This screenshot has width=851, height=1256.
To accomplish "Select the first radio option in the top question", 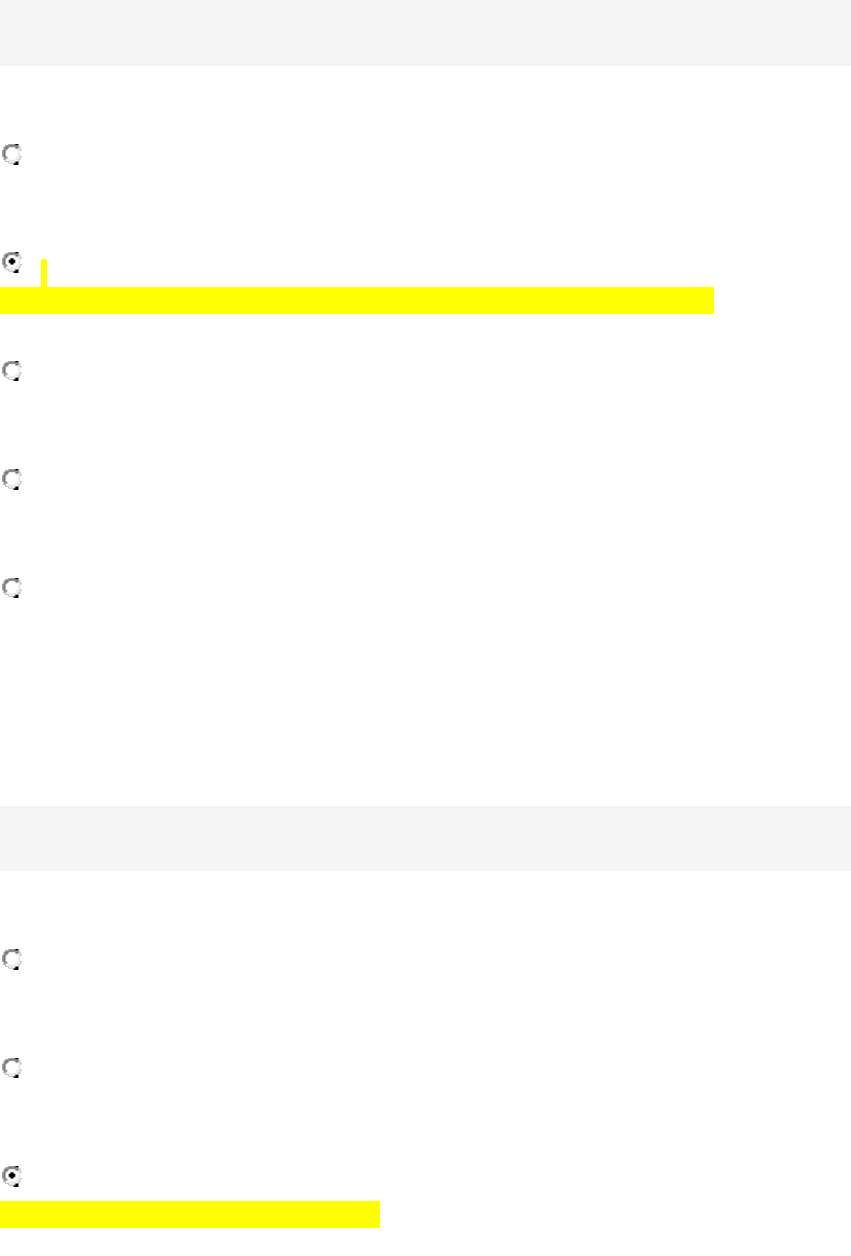I will coord(12,155).
